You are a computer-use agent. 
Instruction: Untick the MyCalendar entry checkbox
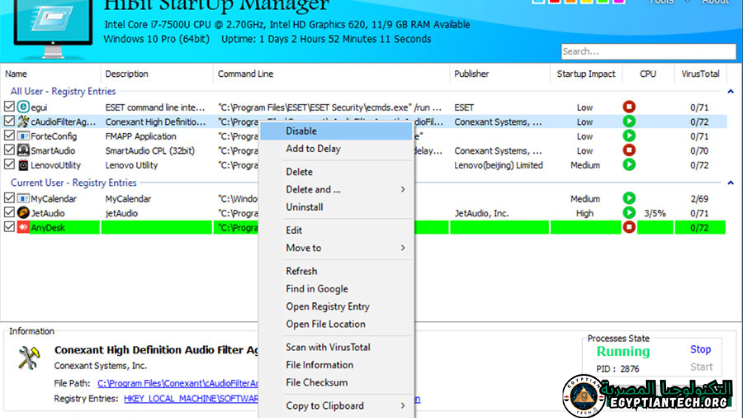point(9,199)
